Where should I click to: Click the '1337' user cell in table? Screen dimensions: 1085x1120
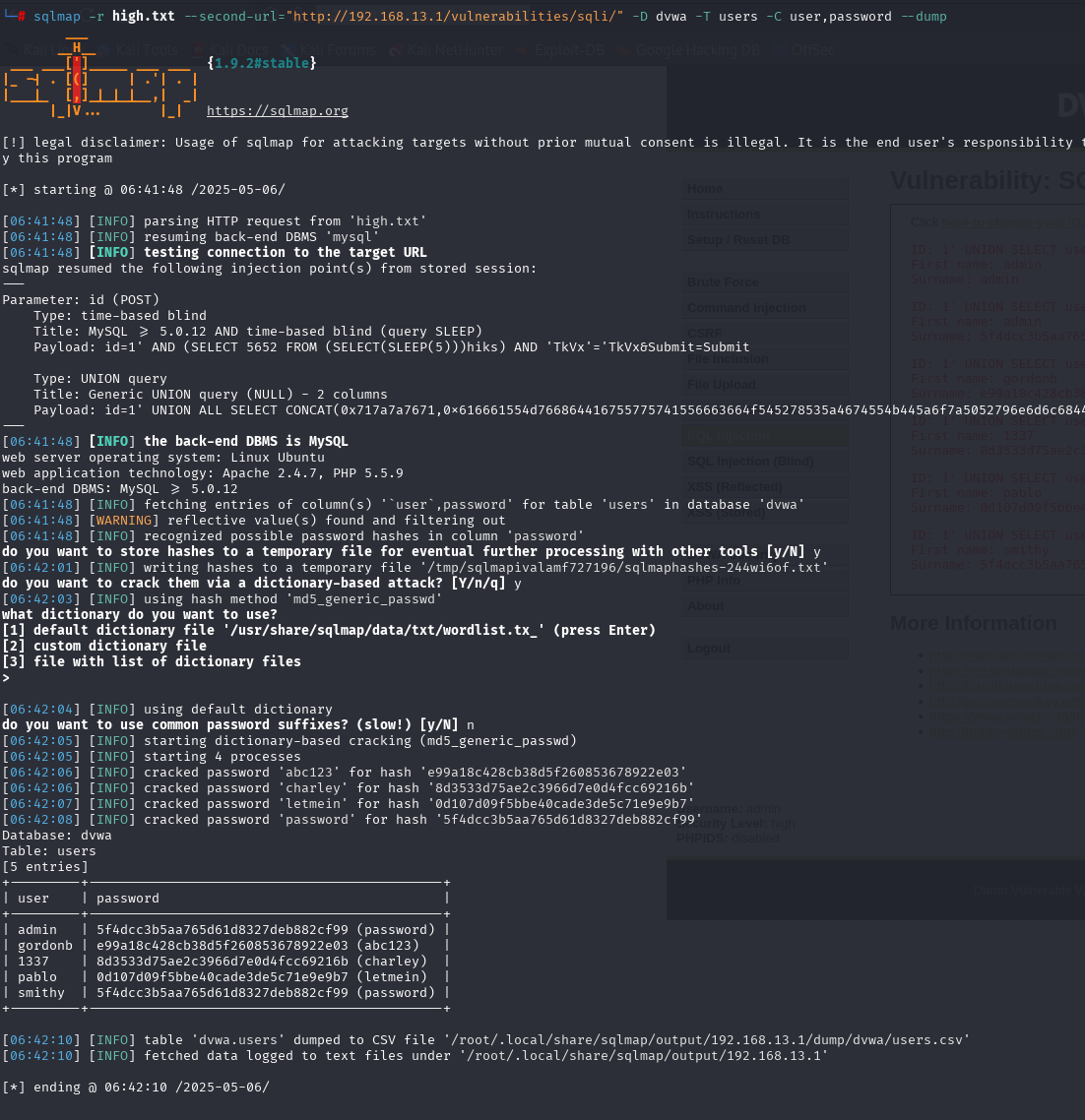point(33,961)
